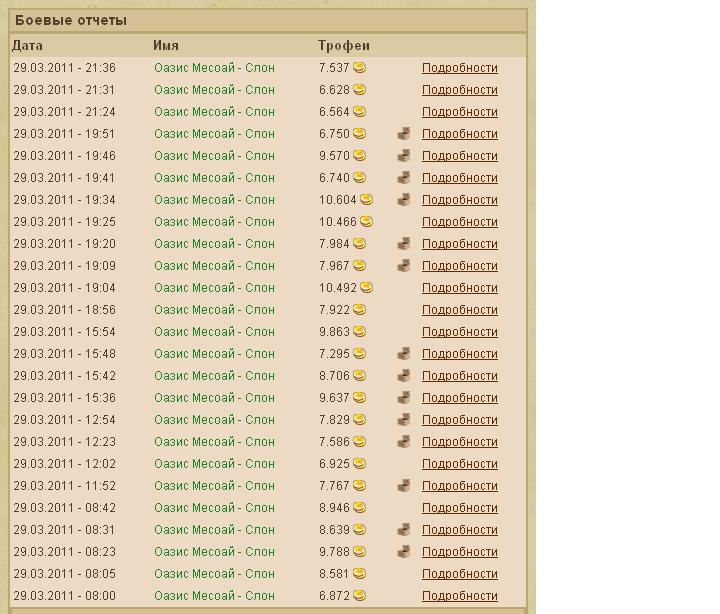The height and width of the screenshot is (614, 720).
Task: Click the cargo box icon in 19:09 row
Action: 404,265
